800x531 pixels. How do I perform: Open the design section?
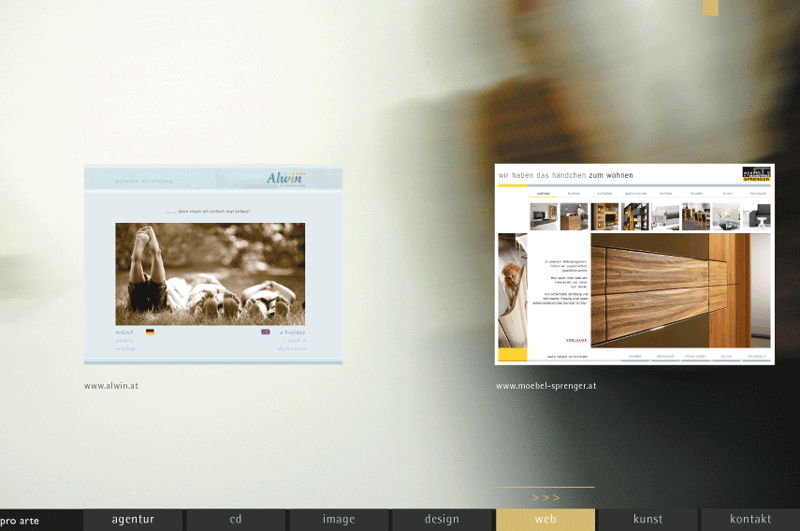coord(442,519)
